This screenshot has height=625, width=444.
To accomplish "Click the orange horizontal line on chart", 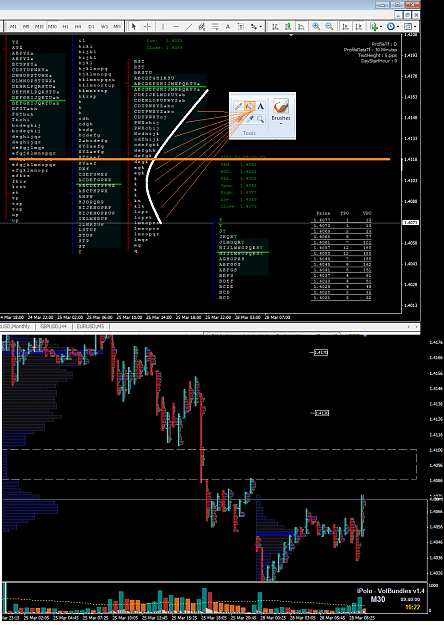I will pos(199,159).
